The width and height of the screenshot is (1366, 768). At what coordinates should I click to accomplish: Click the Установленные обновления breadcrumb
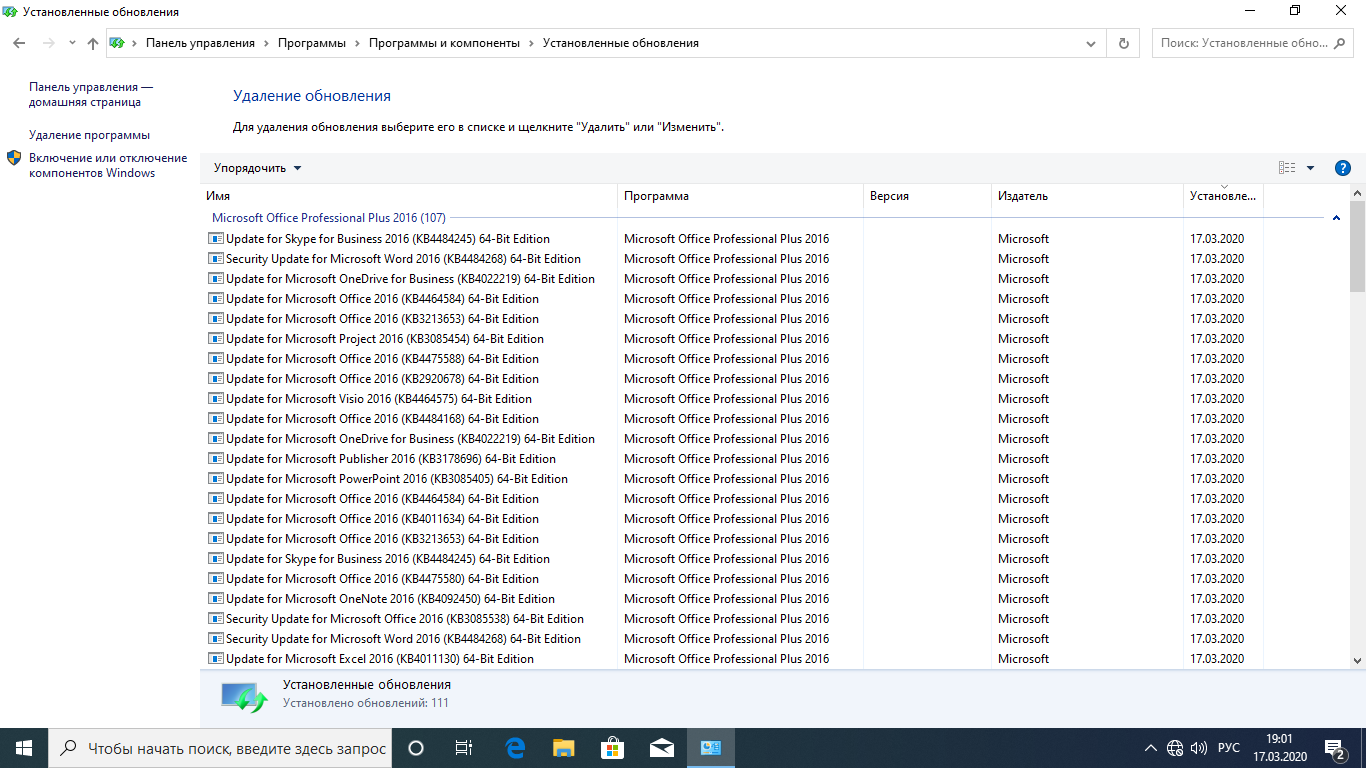tap(621, 43)
